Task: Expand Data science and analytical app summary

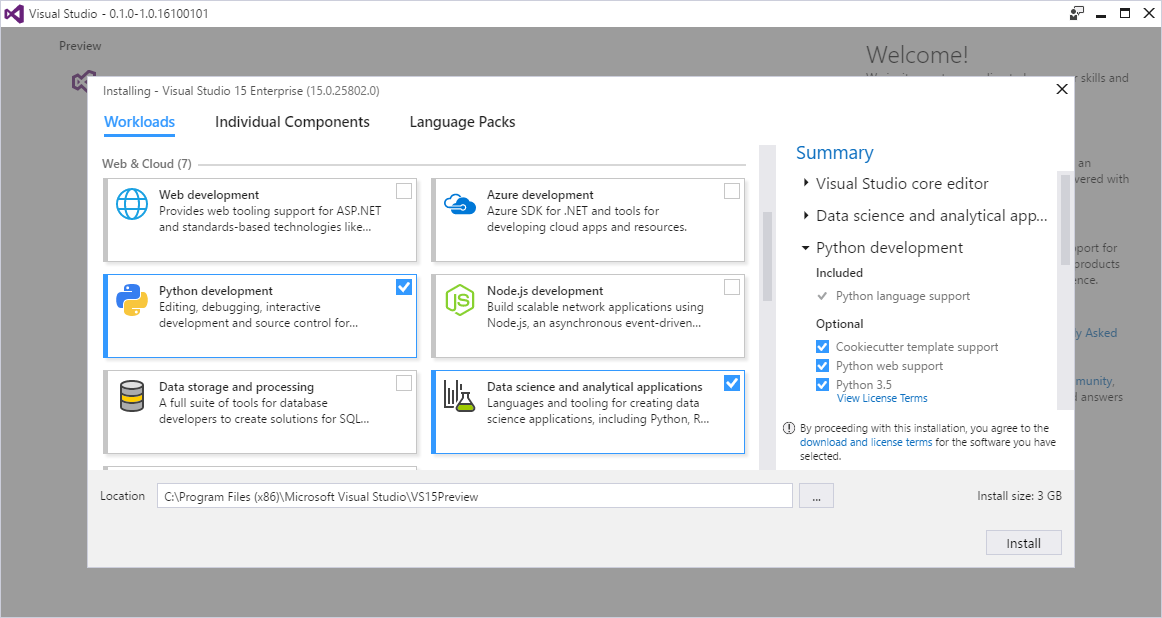Action: point(806,216)
